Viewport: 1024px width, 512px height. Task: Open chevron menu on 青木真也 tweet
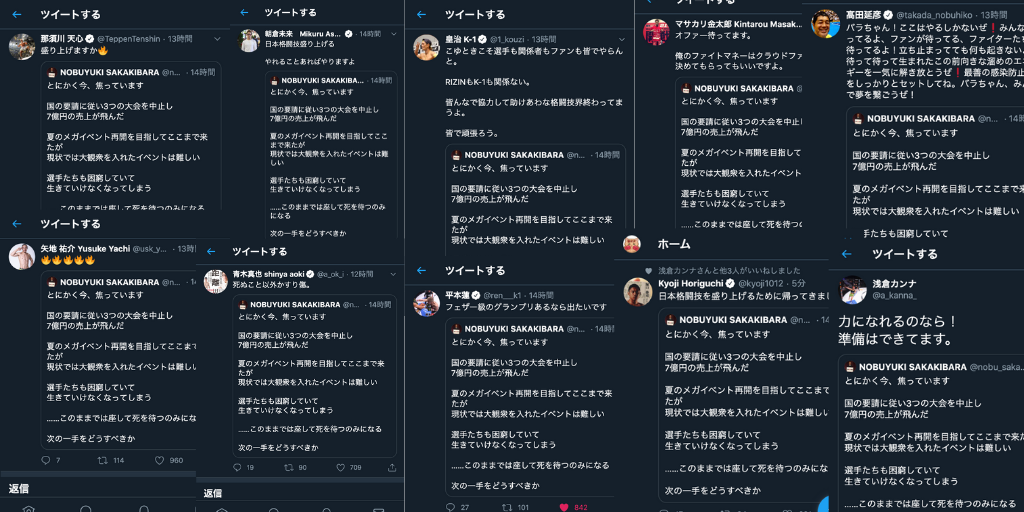point(393,274)
